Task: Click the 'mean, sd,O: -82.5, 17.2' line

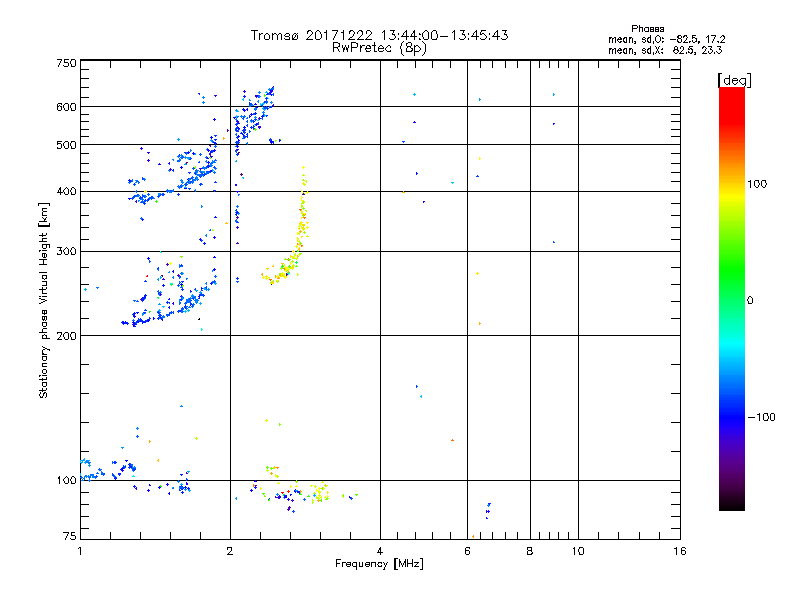Action: 666,39
